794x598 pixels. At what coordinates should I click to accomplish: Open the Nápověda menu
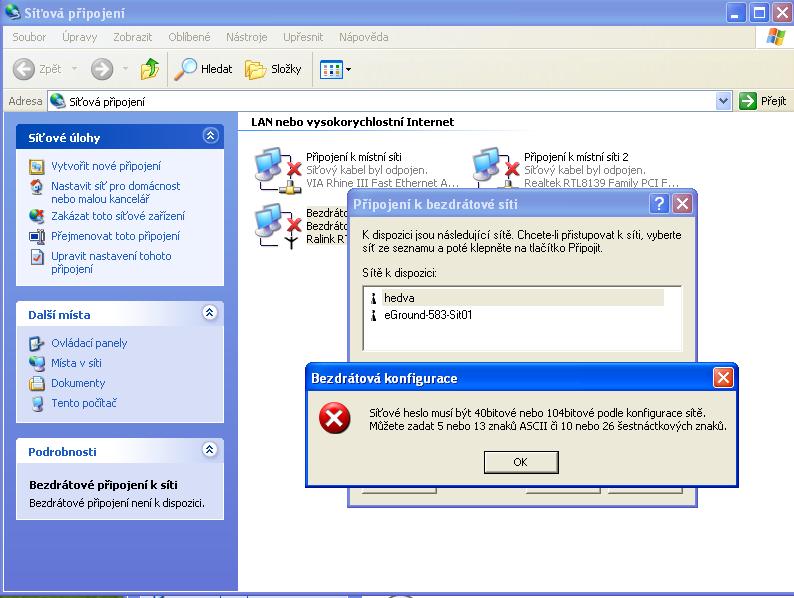(364, 37)
